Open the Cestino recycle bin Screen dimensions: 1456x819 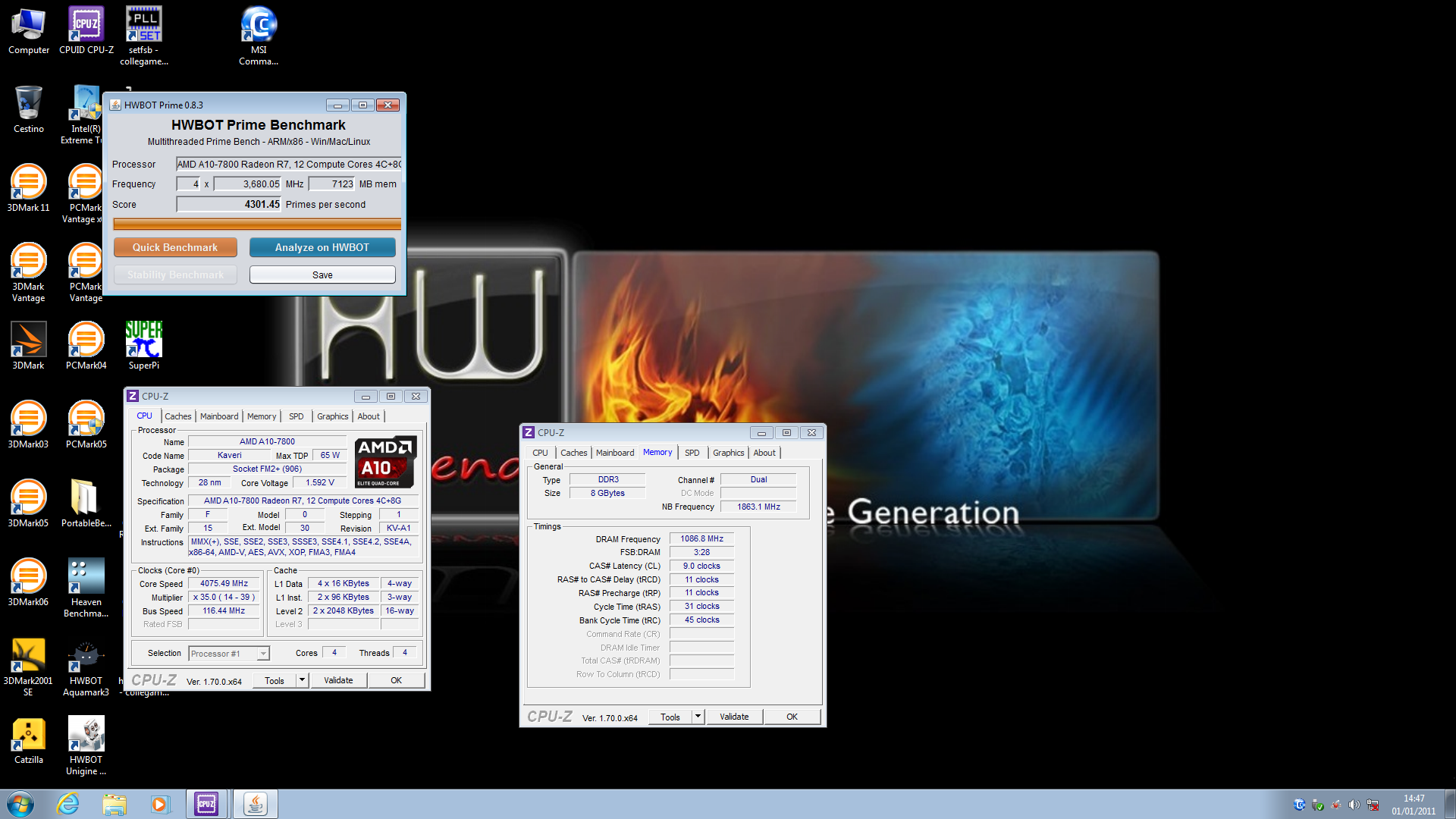29,111
